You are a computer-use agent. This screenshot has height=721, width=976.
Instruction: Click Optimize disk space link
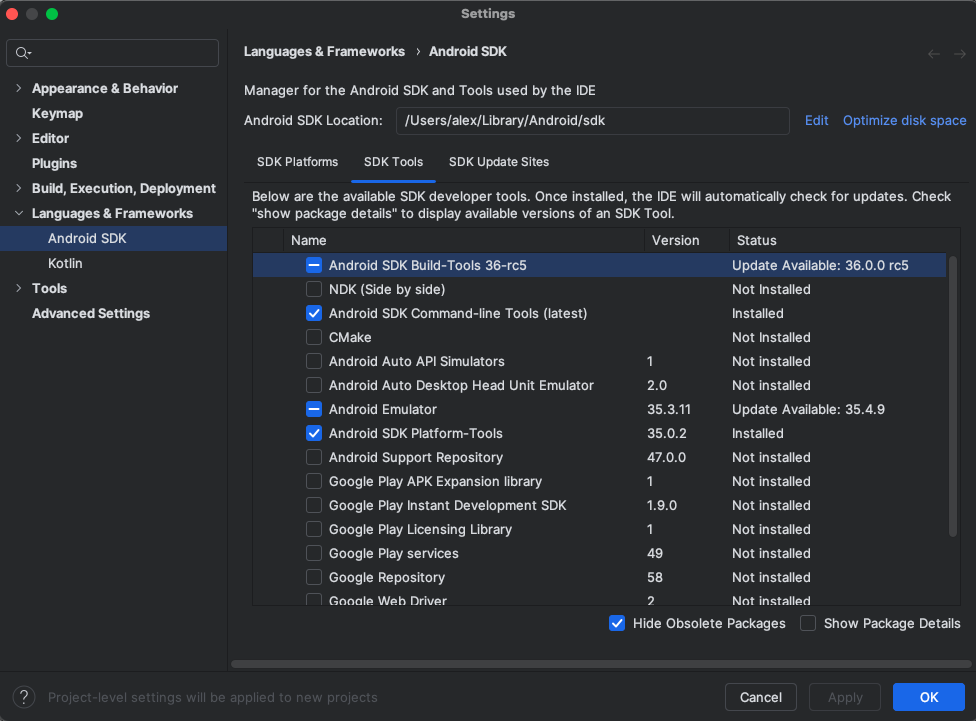click(x=904, y=120)
